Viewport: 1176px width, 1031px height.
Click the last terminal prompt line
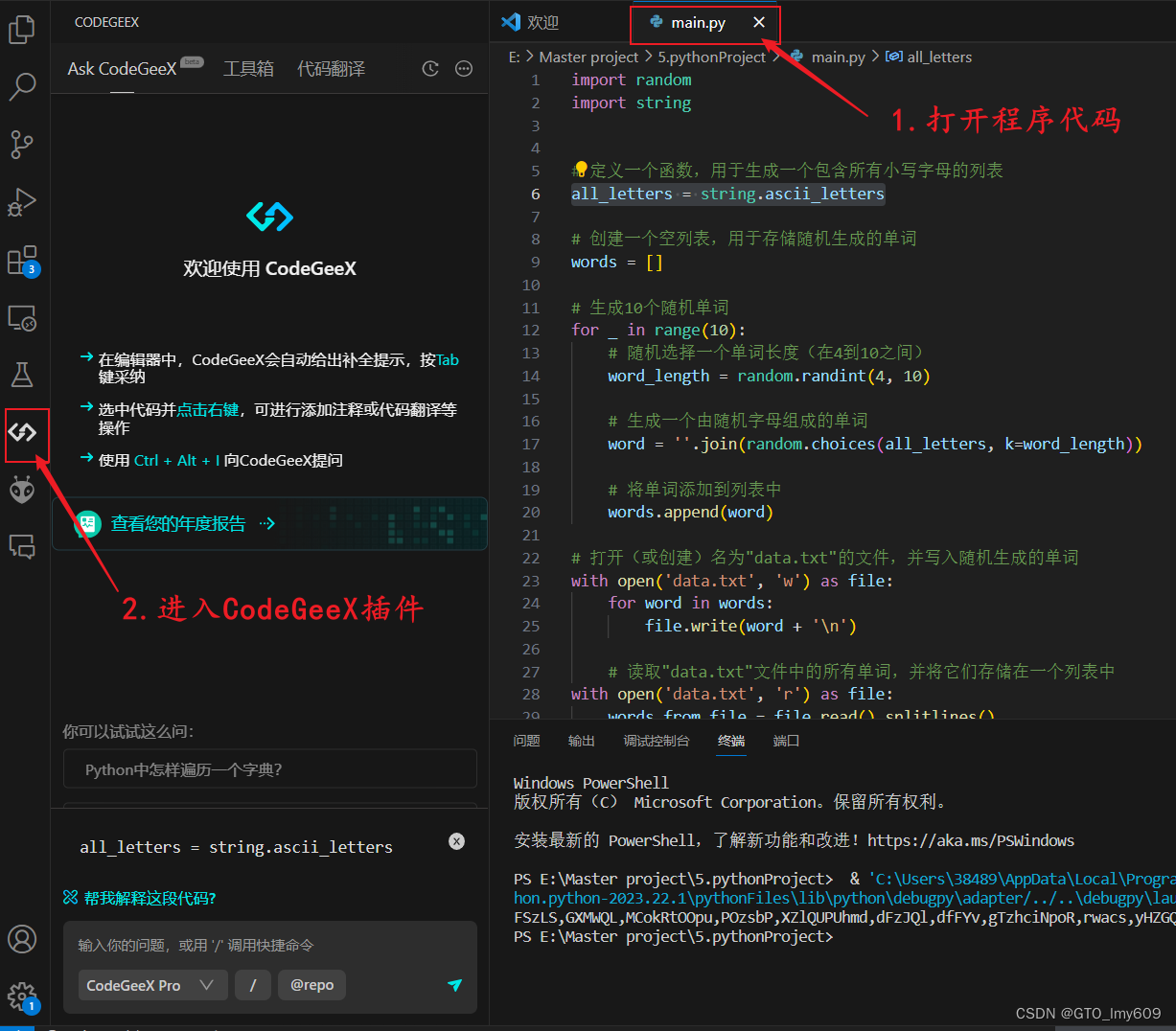click(x=674, y=936)
